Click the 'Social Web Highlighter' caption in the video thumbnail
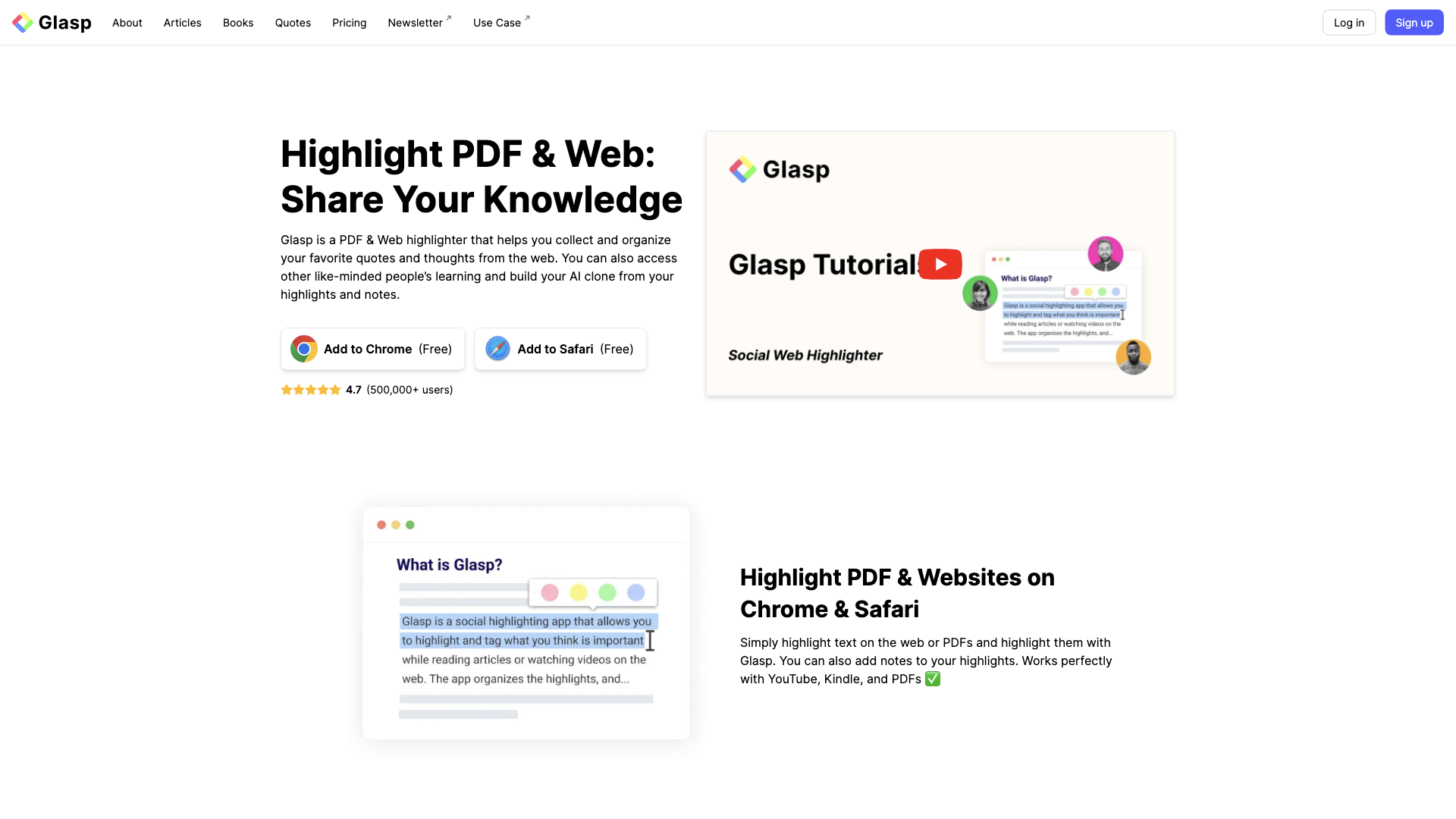 805,355
